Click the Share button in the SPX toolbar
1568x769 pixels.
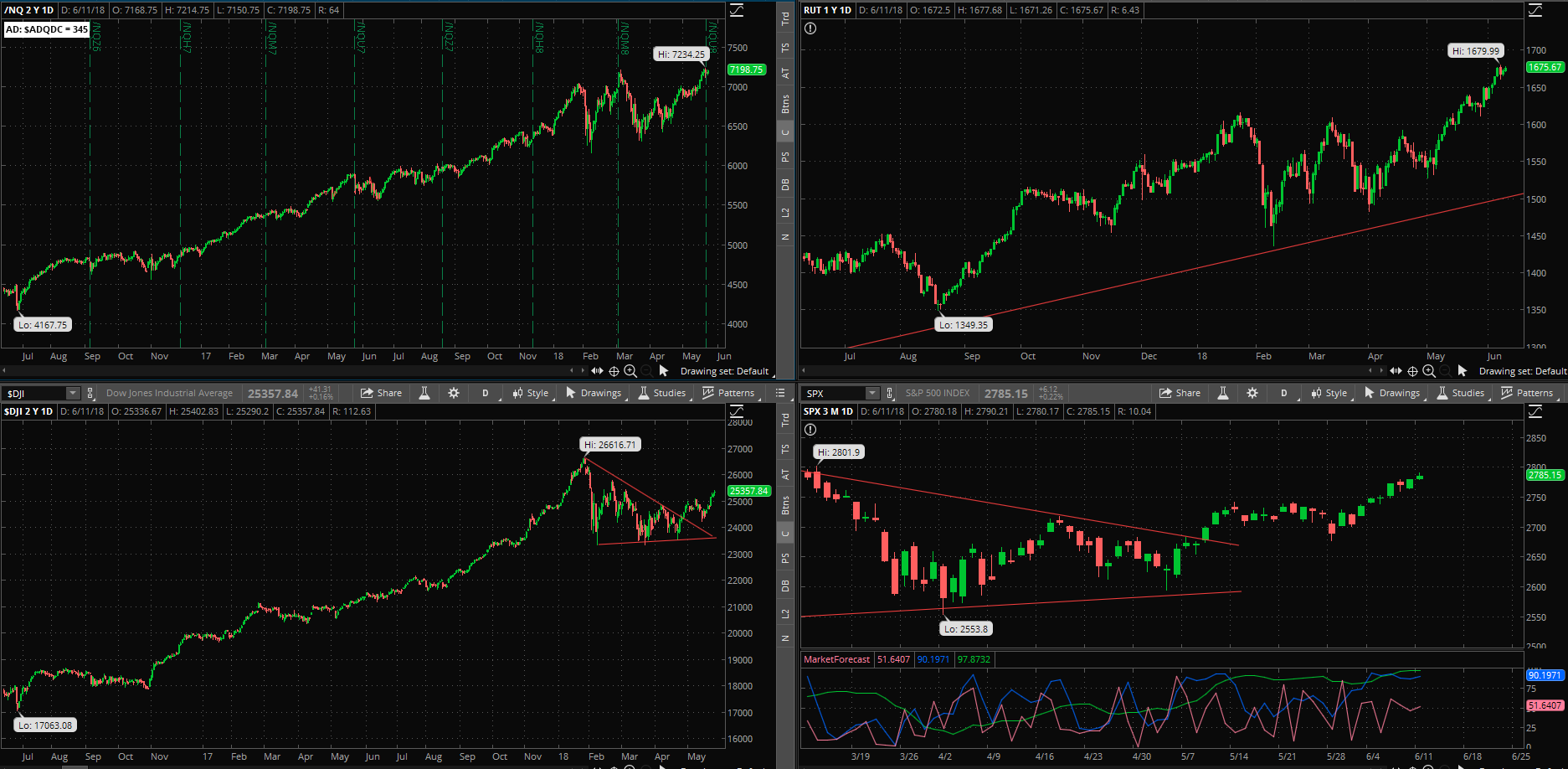point(1180,393)
